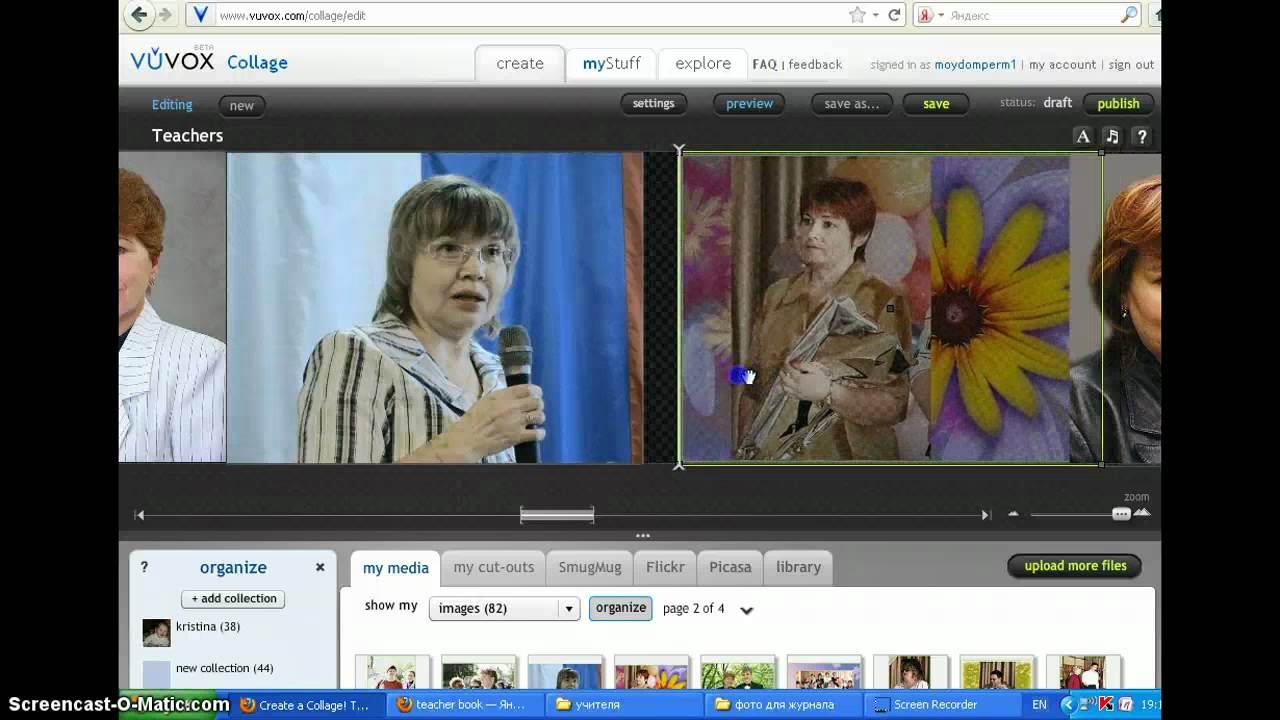Switch to teacher book taskbar window
The height and width of the screenshot is (720, 1280).
[x=465, y=704]
